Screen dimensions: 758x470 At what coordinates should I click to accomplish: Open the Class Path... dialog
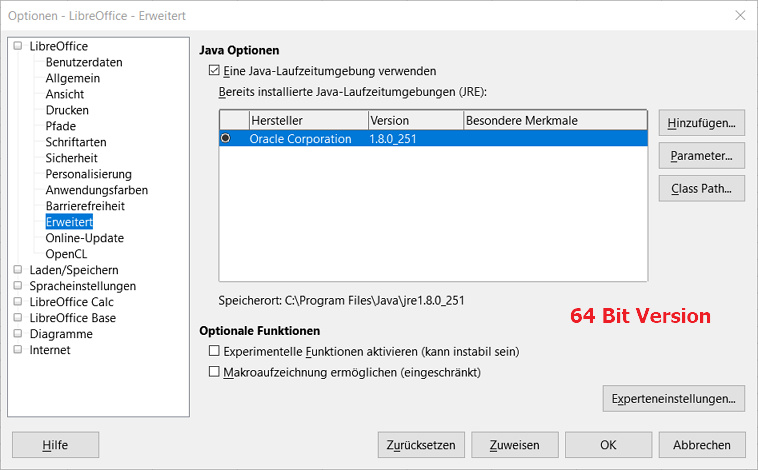(701, 189)
